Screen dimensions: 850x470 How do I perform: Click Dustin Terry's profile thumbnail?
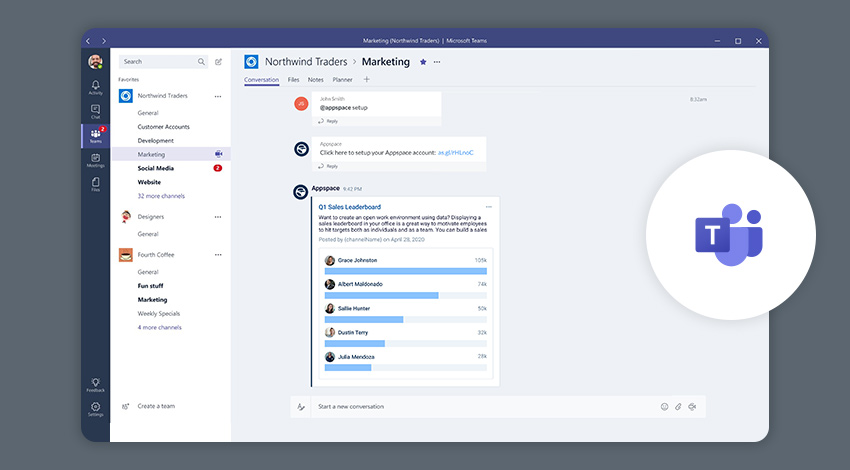pyautogui.click(x=330, y=332)
